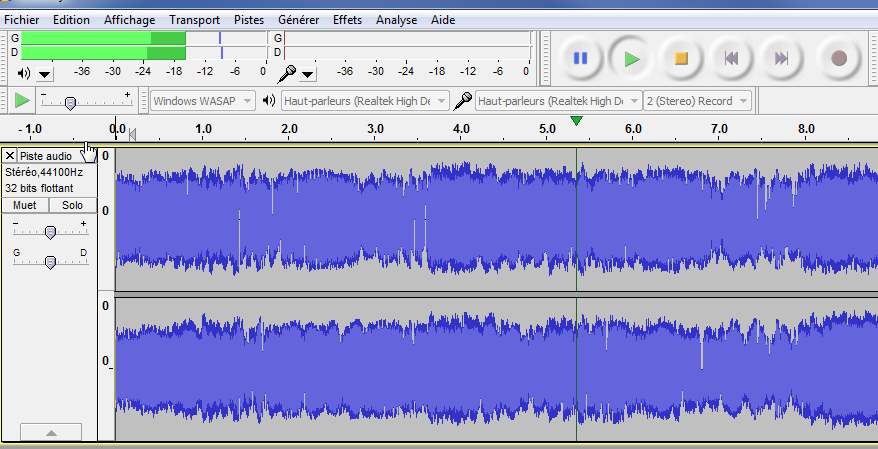The width and height of the screenshot is (878, 449).
Task: Open the Affichage menu
Action: pos(129,20)
